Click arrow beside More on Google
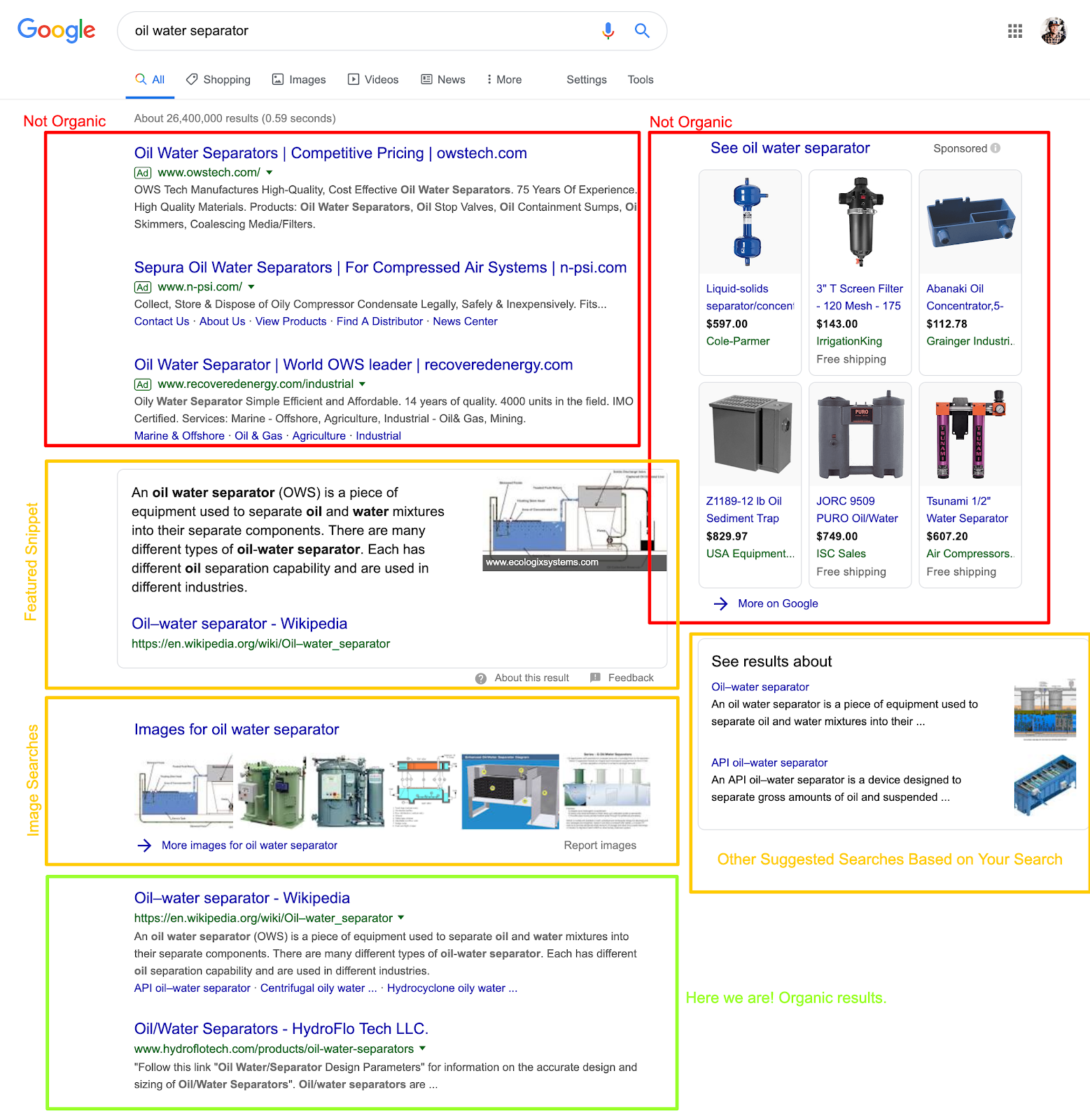1090x1120 pixels. pos(720,603)
